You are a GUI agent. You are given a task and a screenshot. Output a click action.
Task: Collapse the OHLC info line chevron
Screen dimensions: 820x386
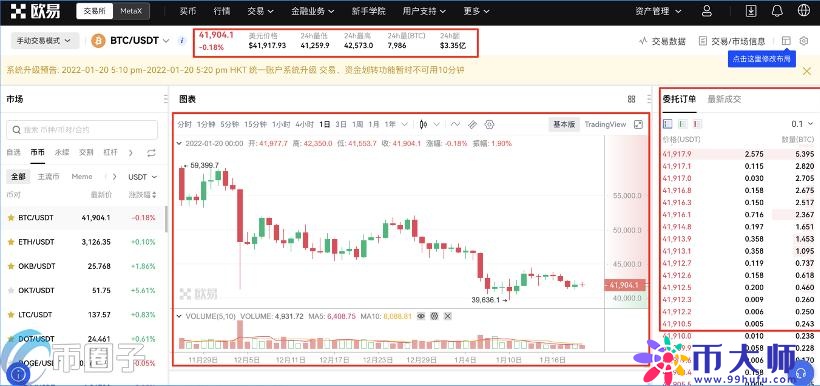[179, 143]
